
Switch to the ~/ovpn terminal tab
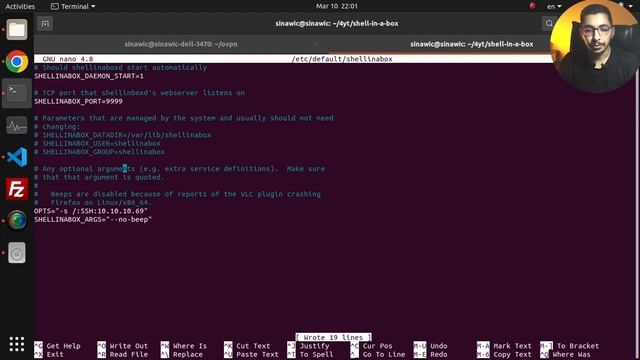coord(181,44)
